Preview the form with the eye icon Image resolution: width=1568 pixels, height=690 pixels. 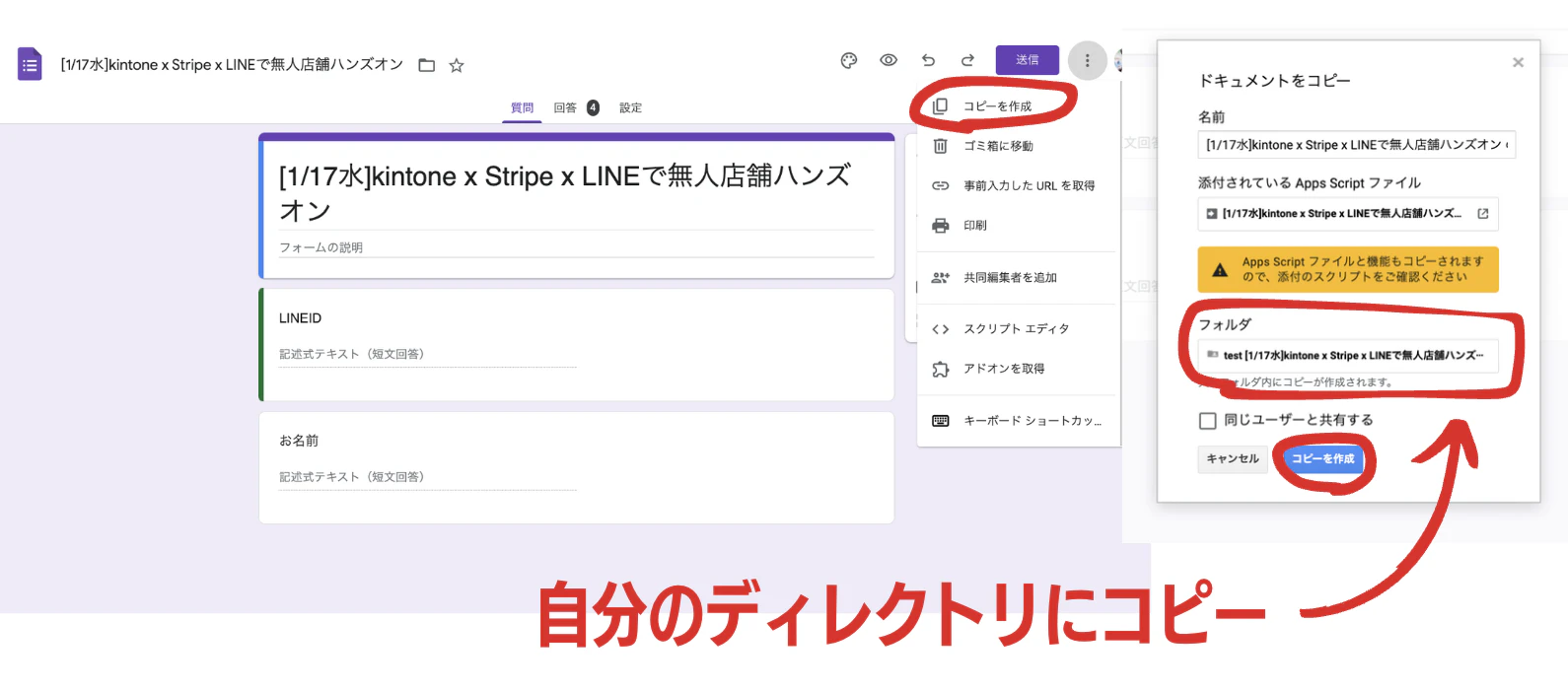click(889, 60)
